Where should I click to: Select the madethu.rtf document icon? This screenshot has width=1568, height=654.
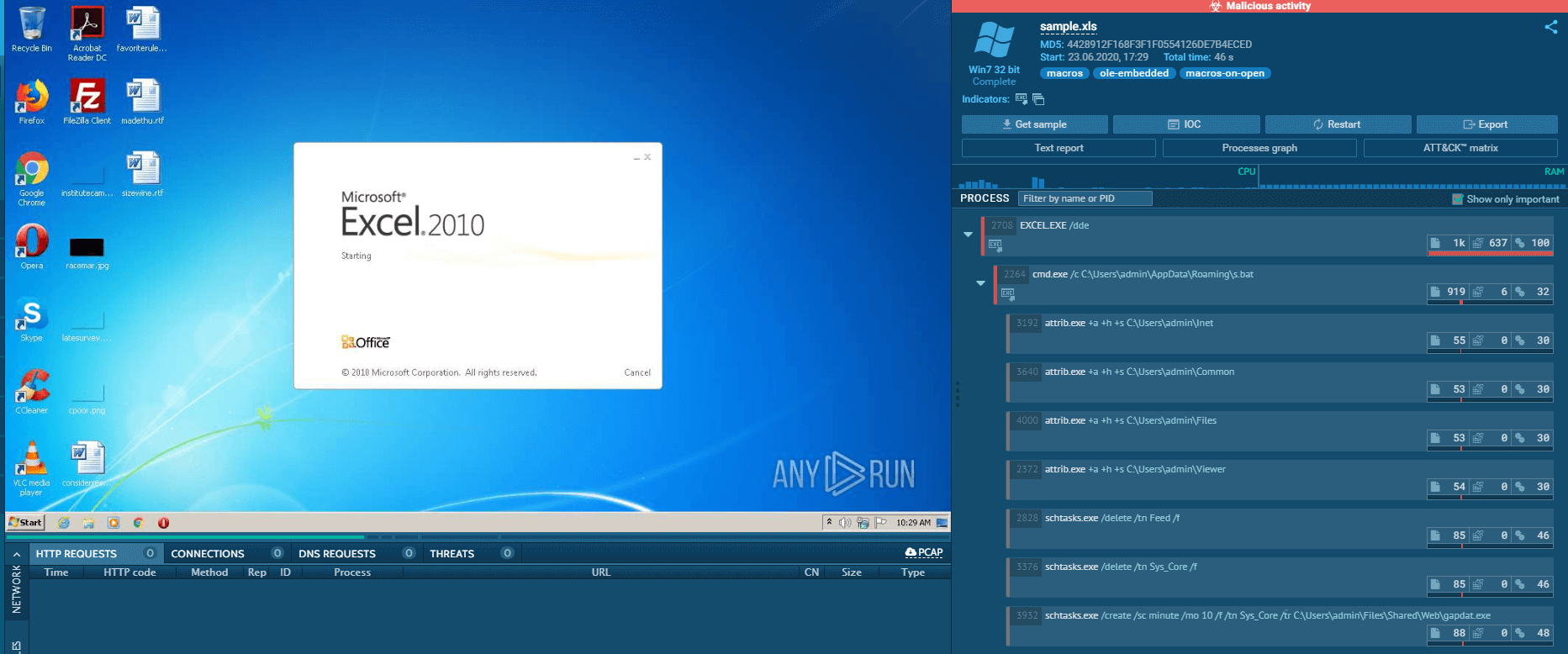click(x=142, y=102)
